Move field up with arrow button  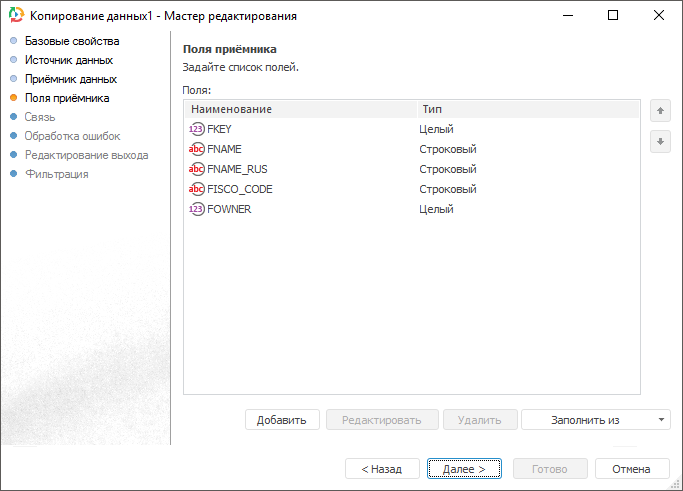click(x=660, y=110)
